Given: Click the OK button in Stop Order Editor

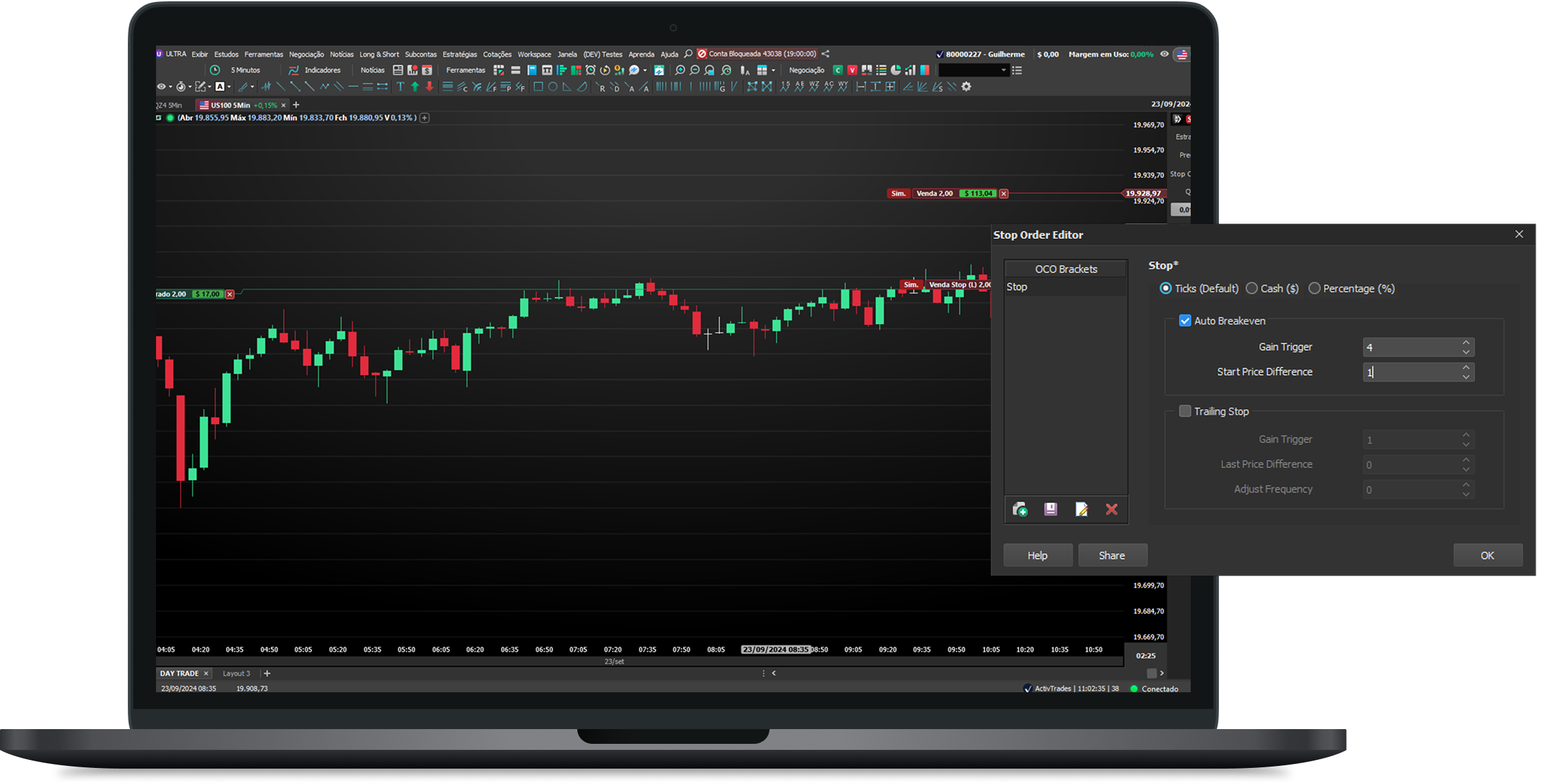Looking at the screenshot, I should coord(1487,556).
